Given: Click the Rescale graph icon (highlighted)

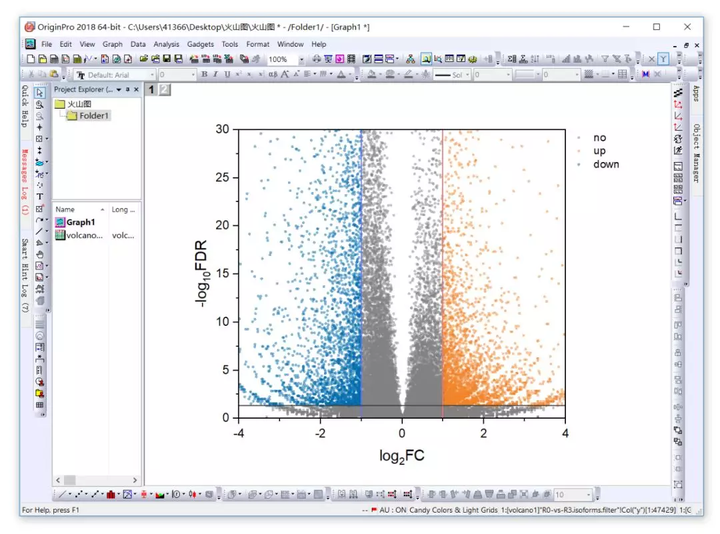Looking at the screenshot, I should pos(426,59).
